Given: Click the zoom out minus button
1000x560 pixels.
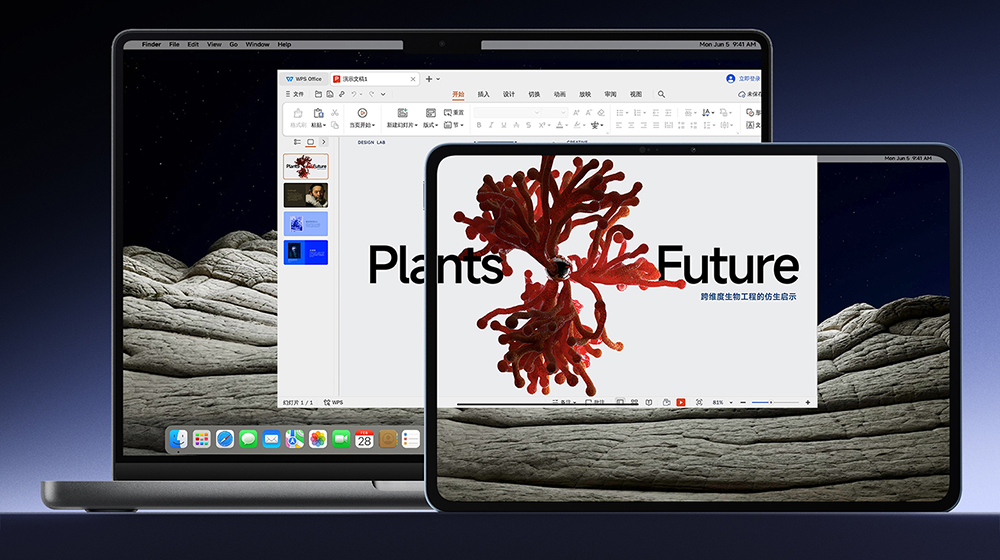Looking at the screenshot, I should pyautogui.click(x=743, y=402).
